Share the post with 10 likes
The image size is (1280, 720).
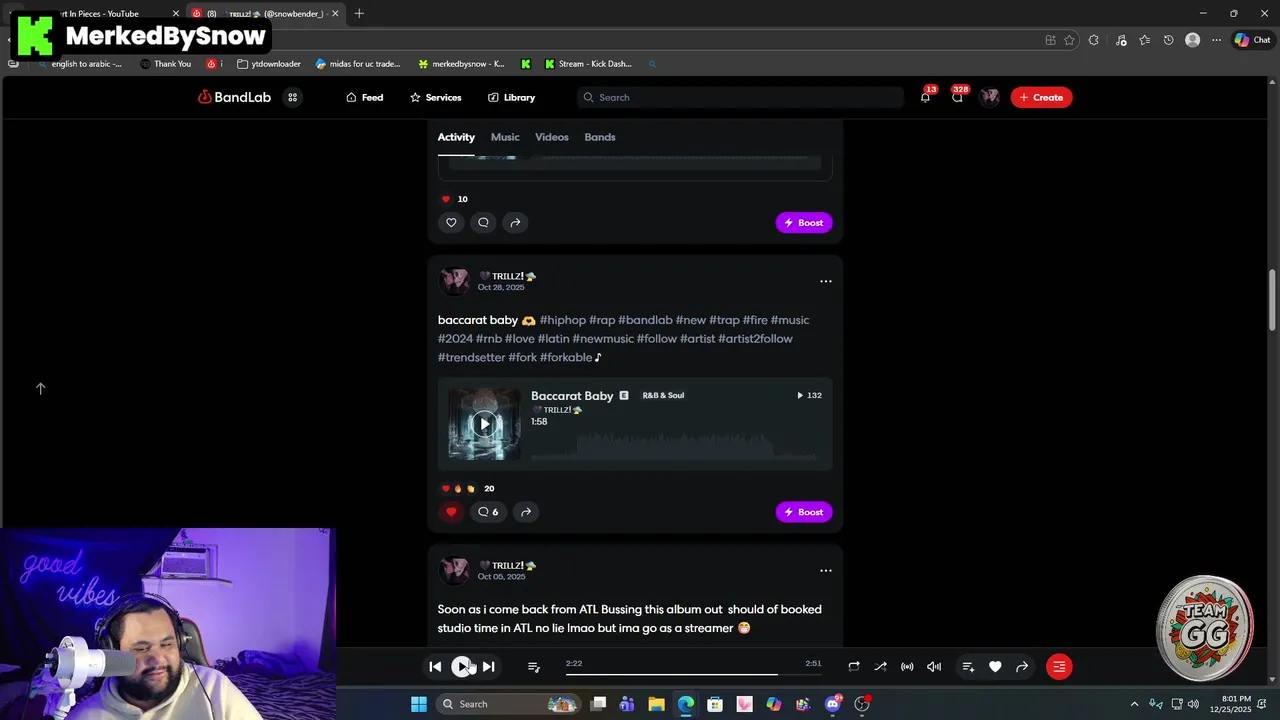(x=515, y=223)
